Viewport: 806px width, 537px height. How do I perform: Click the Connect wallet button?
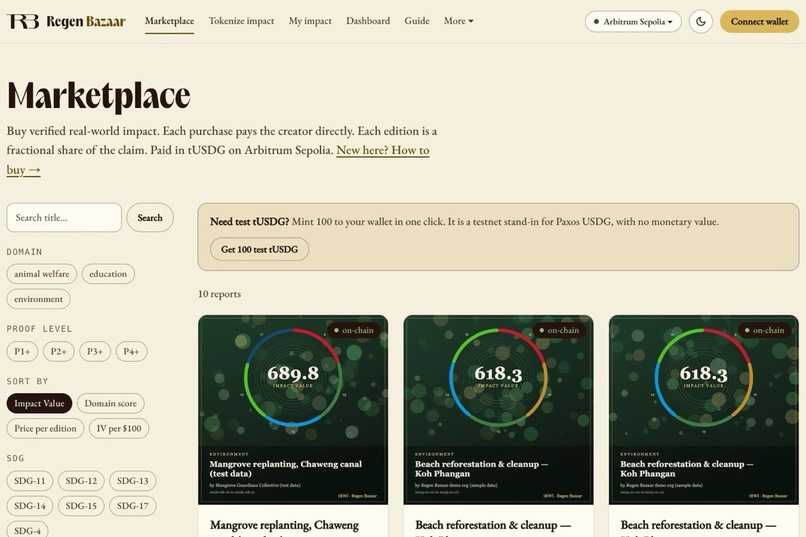coord(759,22)
